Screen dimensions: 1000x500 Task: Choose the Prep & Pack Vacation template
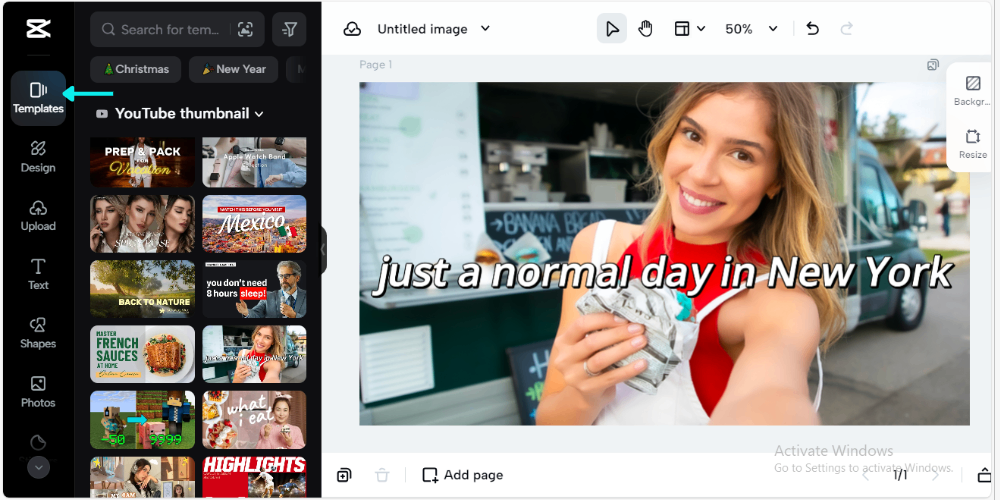coord(142,162)
